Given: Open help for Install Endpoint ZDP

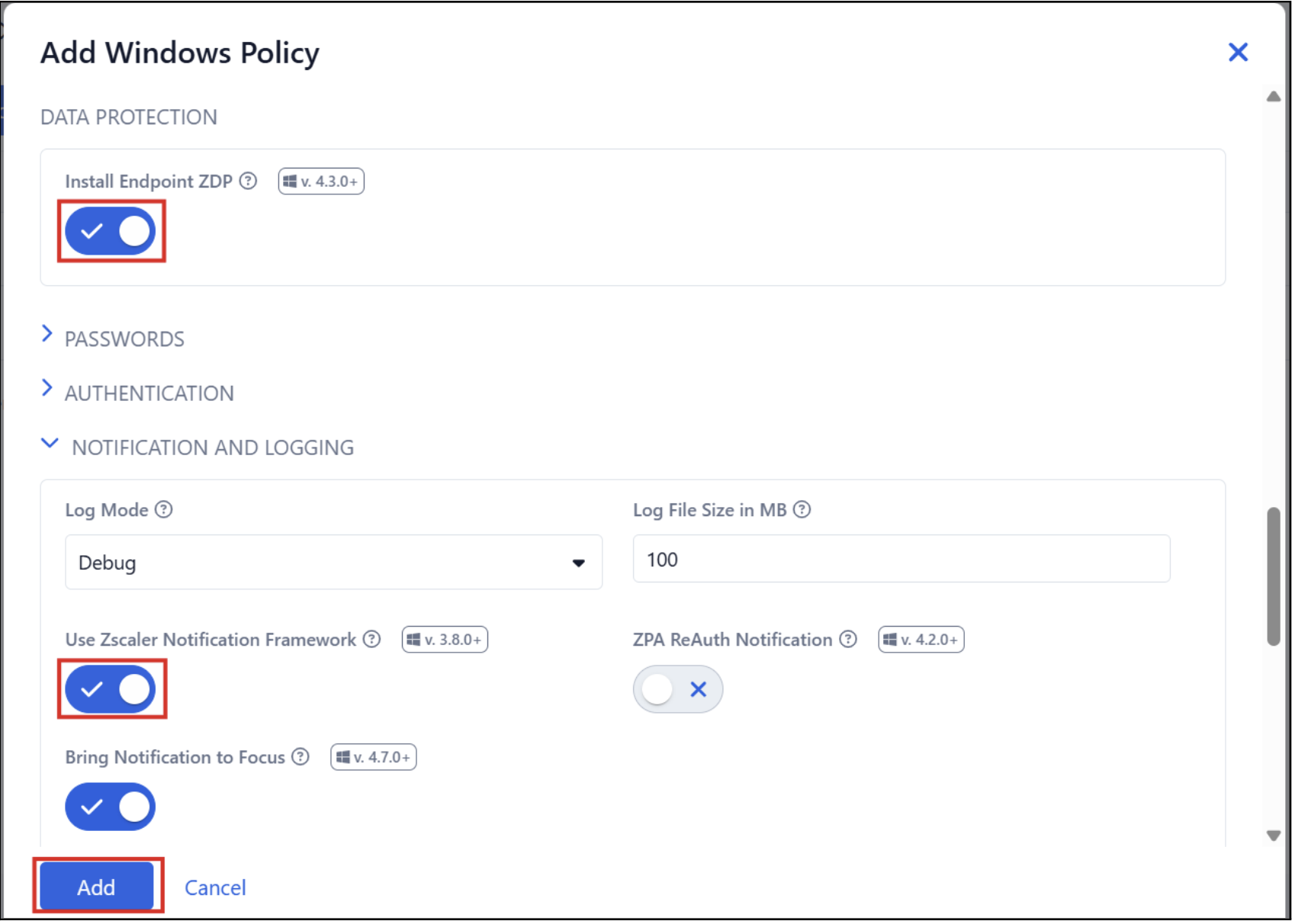Looking at the screenshot, I should (248, 181).
